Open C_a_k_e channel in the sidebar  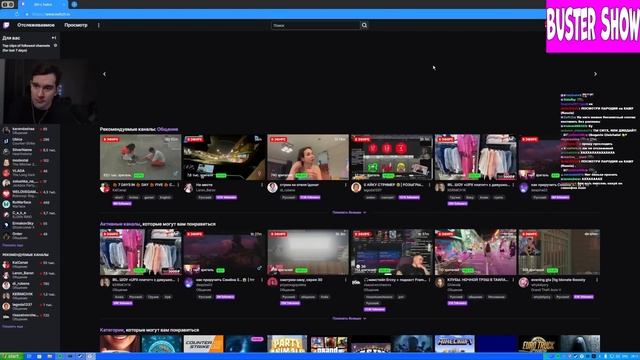click(29, 214)
